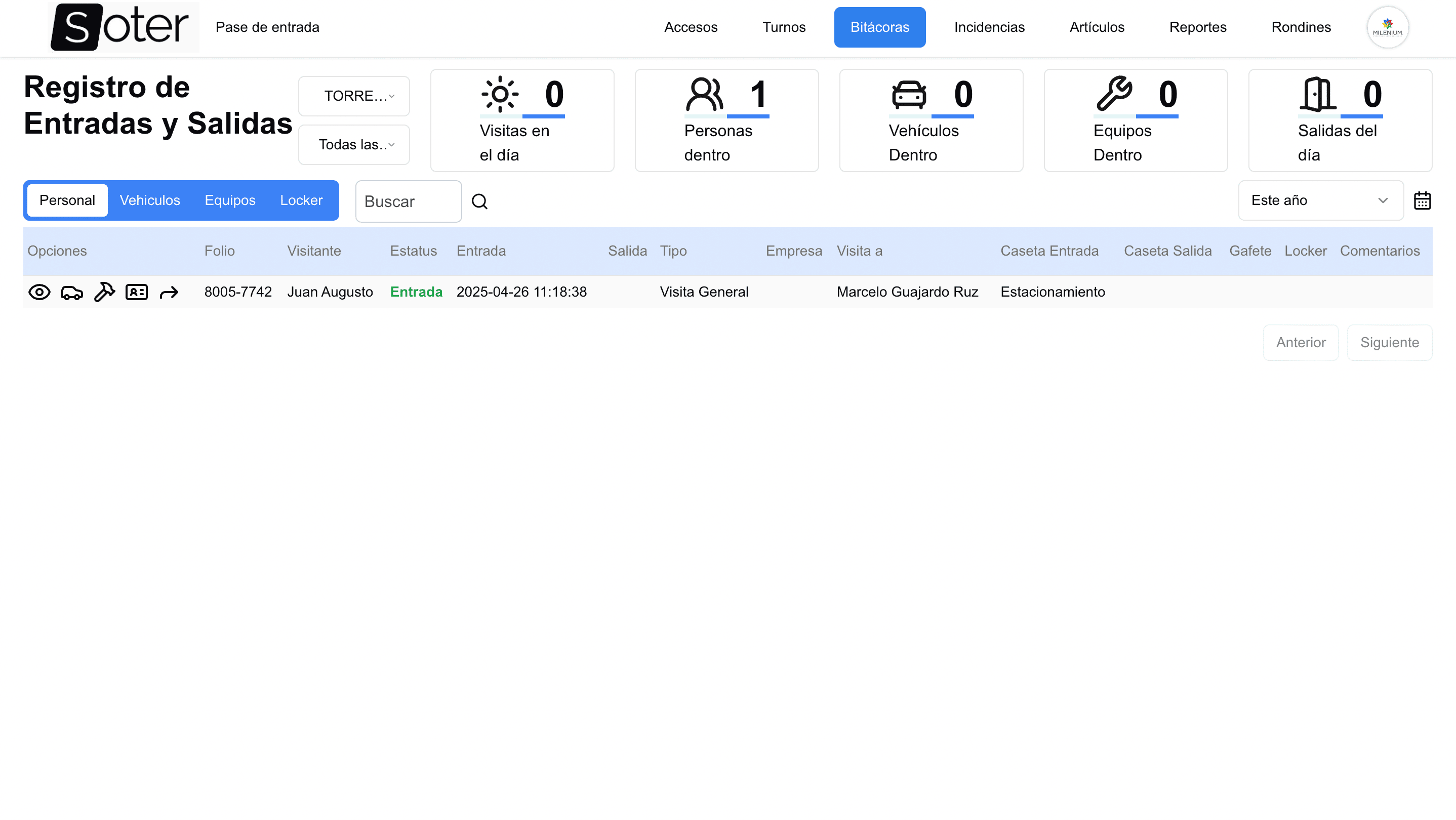This screenshot has width=1456, height=820.
Task: Click the hammer icon in the Opciones column
Action: click(x=105, y=292)
